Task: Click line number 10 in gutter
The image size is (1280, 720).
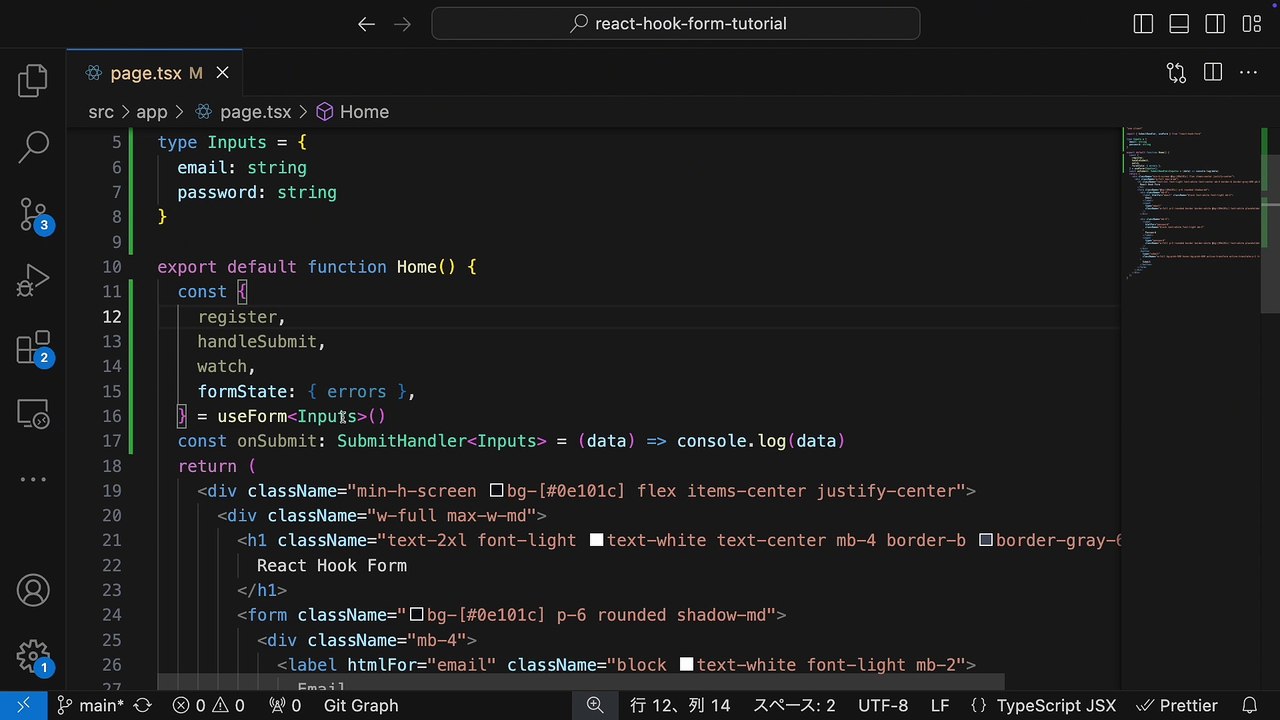Action: coord(111,267)
